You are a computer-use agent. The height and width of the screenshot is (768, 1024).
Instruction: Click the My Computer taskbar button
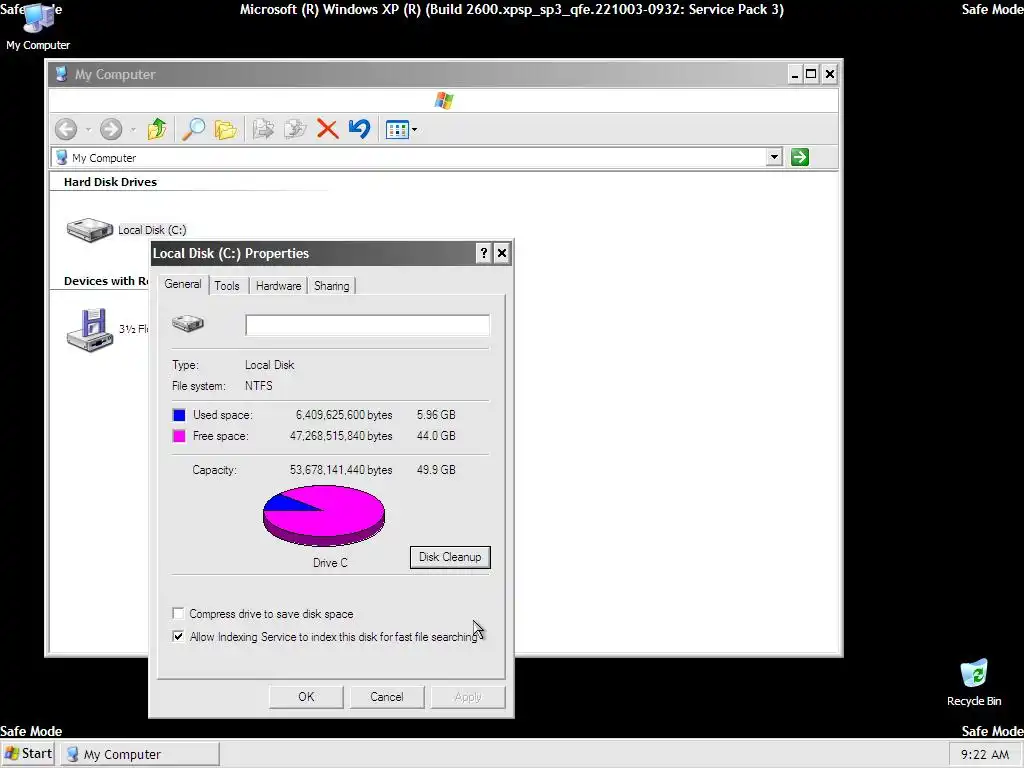pyautogui.click(x=140, y=754)
